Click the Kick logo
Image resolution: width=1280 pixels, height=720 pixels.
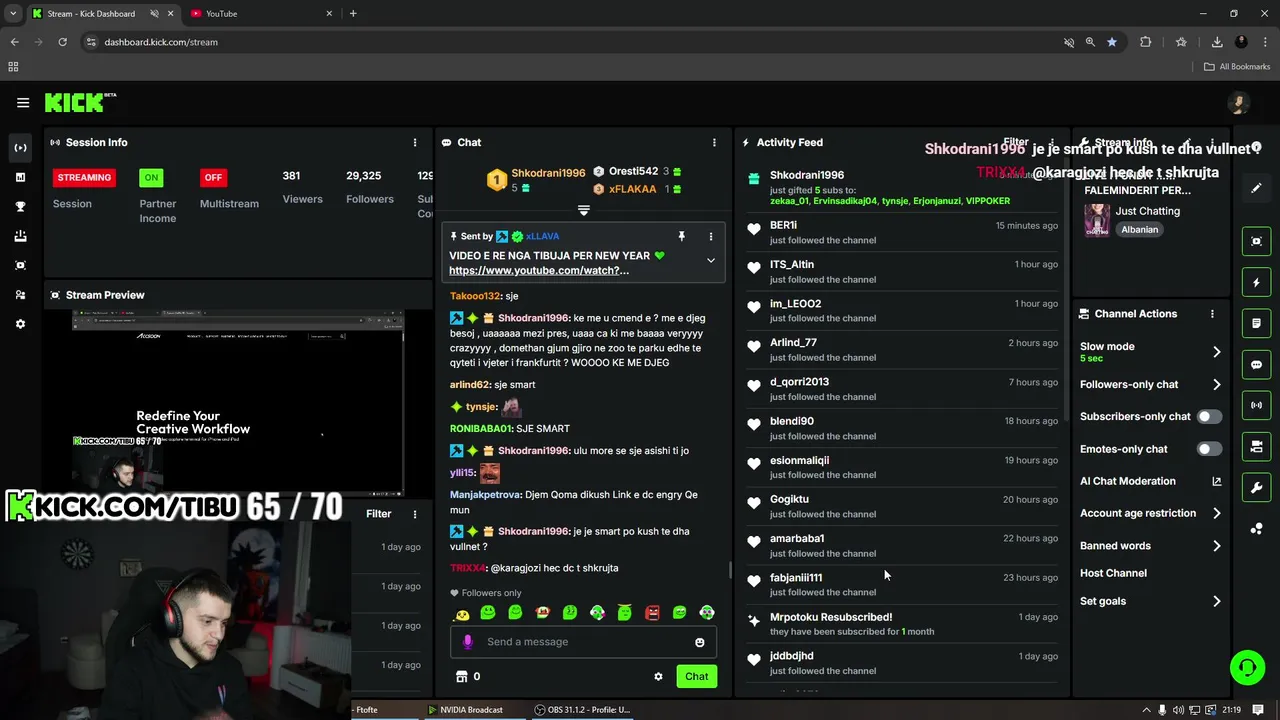pos(79,102)
